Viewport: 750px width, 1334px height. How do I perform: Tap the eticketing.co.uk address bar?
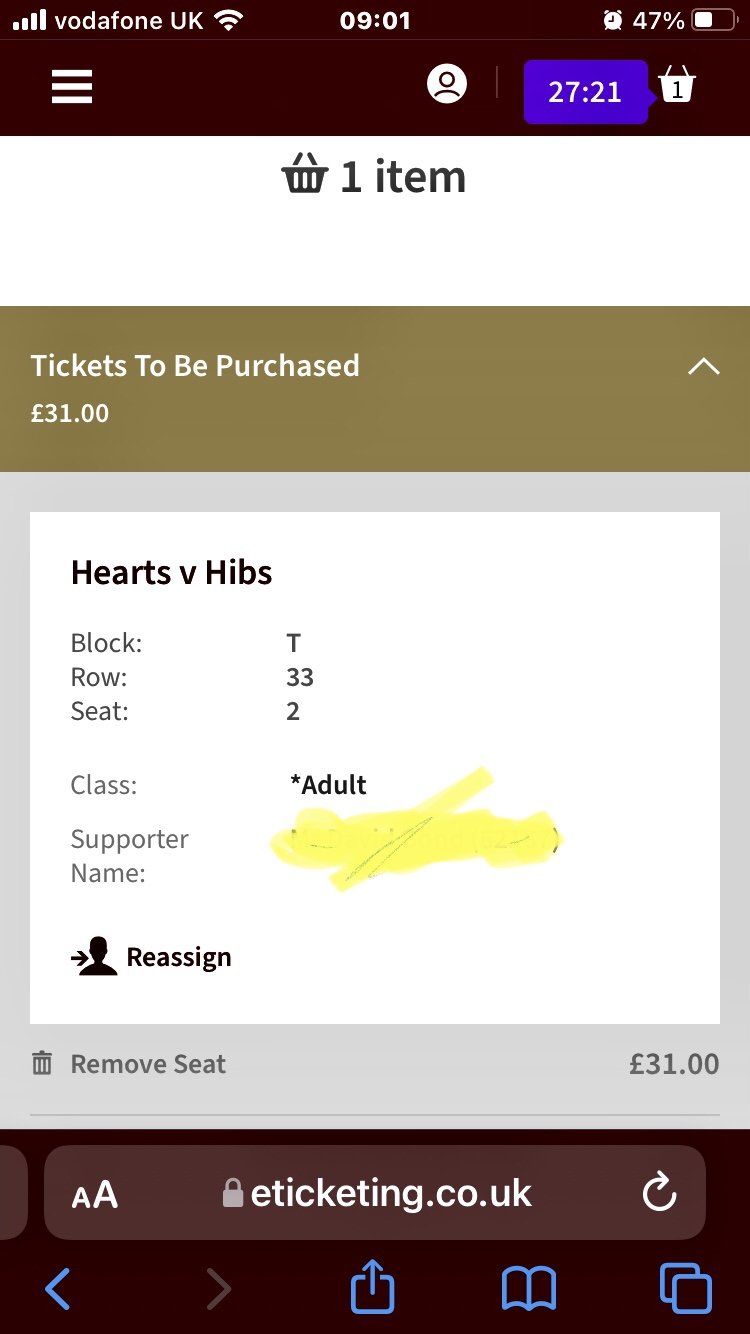(390, 1192)
